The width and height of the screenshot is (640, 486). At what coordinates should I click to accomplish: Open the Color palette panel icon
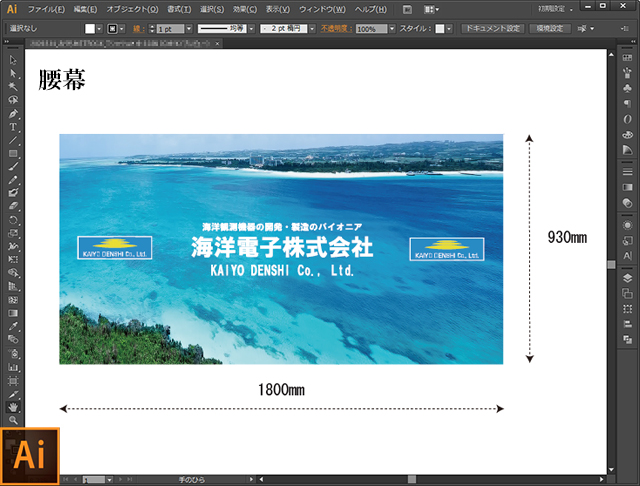(x=627, y=135)
